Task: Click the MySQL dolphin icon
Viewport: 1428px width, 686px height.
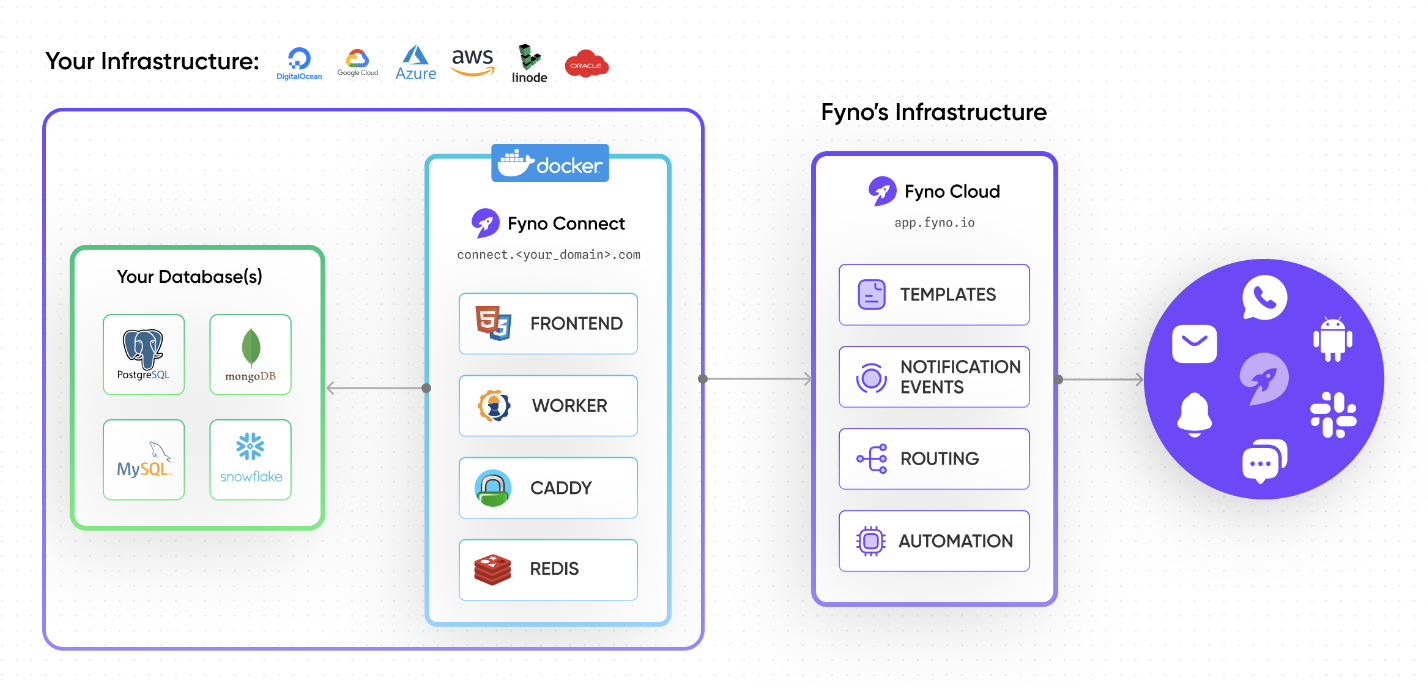Action: coord(143,458)
